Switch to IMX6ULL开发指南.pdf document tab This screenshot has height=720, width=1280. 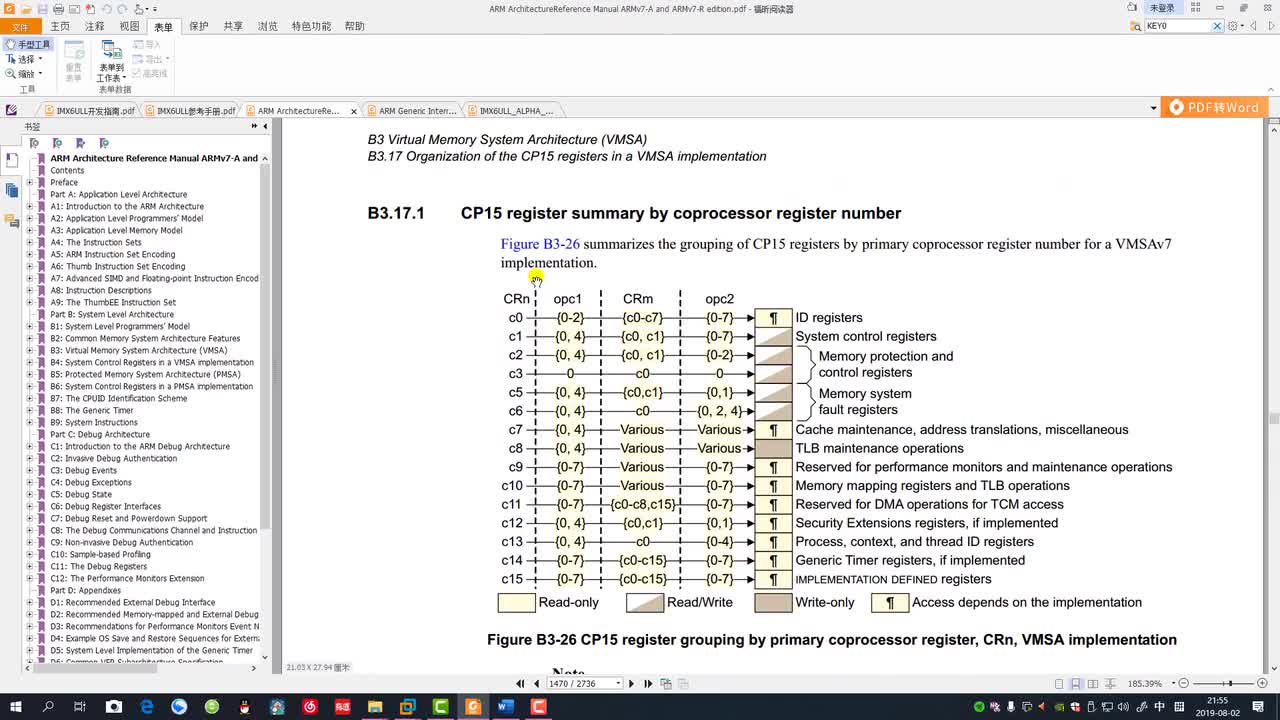88,111
